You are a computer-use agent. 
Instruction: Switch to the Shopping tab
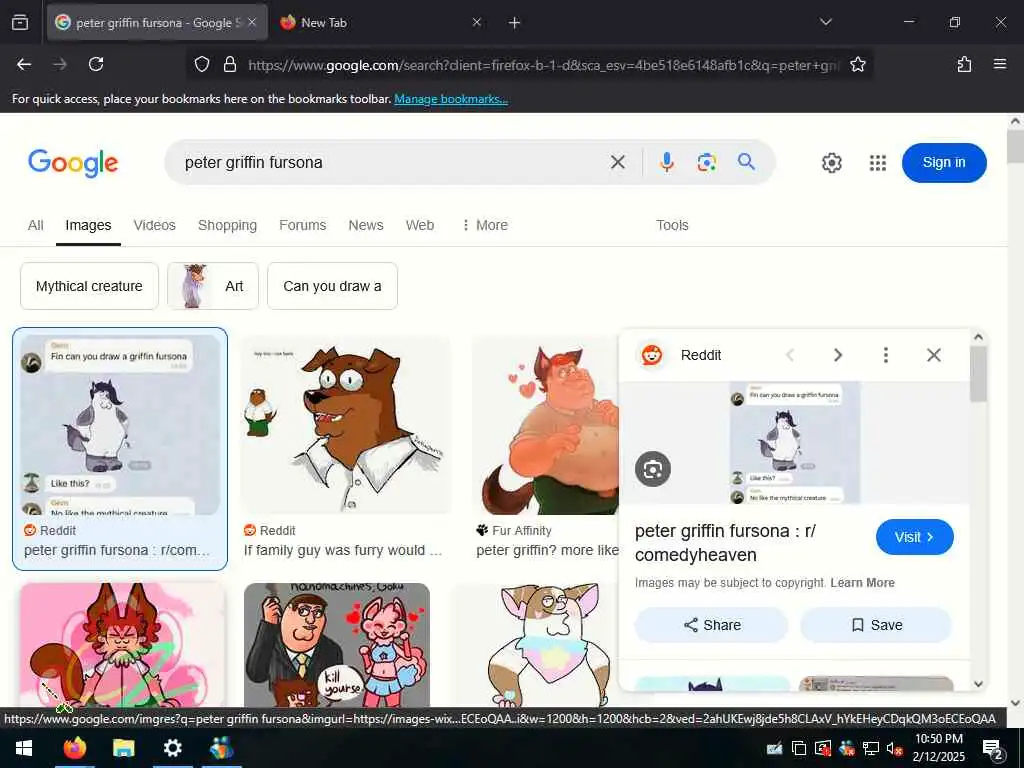227,225
